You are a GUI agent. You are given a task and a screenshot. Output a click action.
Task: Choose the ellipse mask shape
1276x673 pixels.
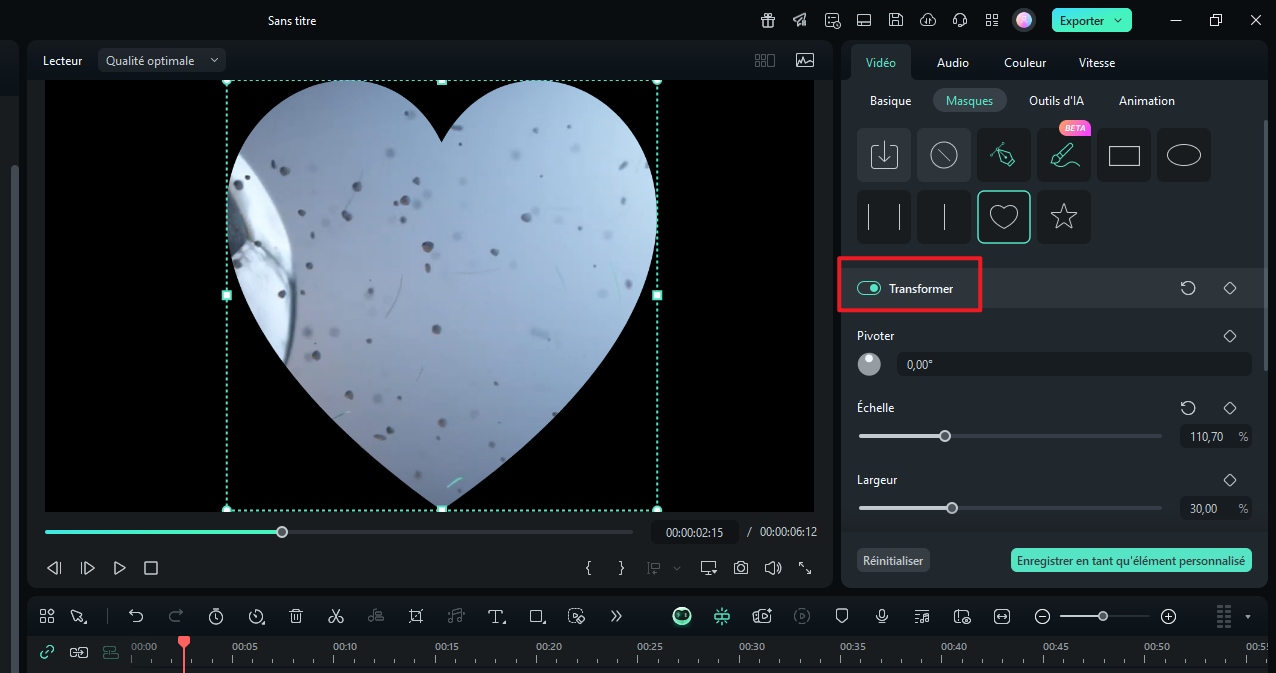pyautogui.click(x=1184, y=155)
